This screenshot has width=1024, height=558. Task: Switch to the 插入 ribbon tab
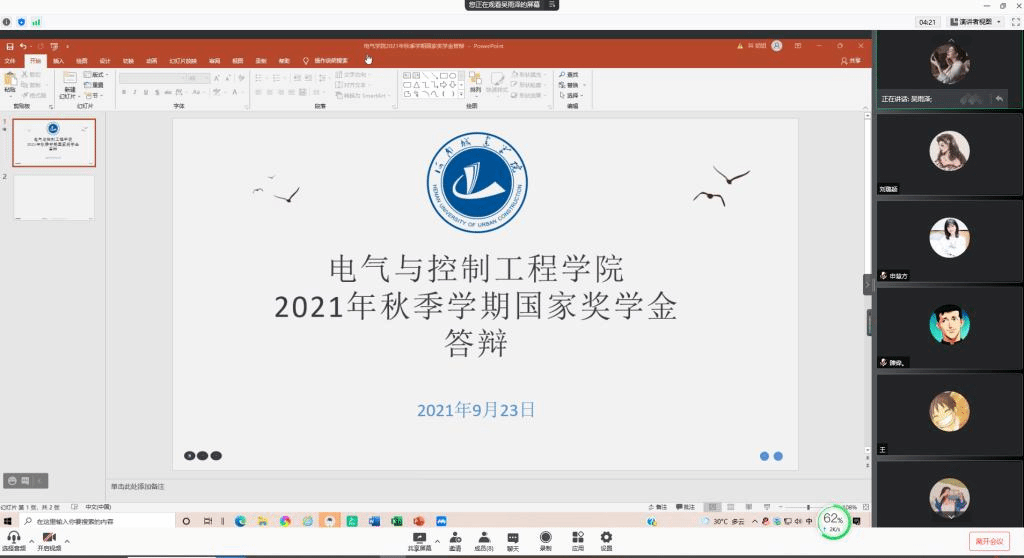(58, 60)
